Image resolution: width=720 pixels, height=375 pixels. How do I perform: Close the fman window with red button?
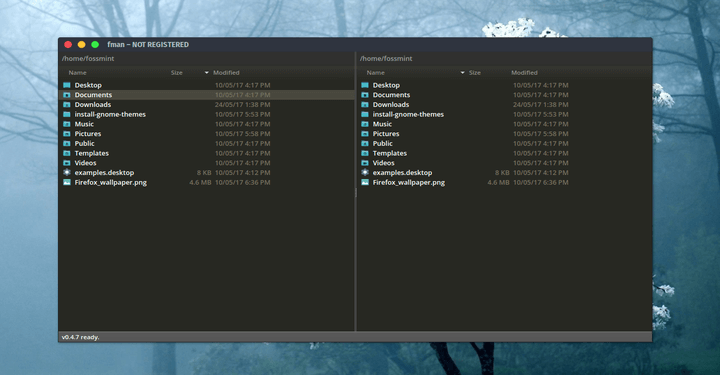(x=68, y=45)
